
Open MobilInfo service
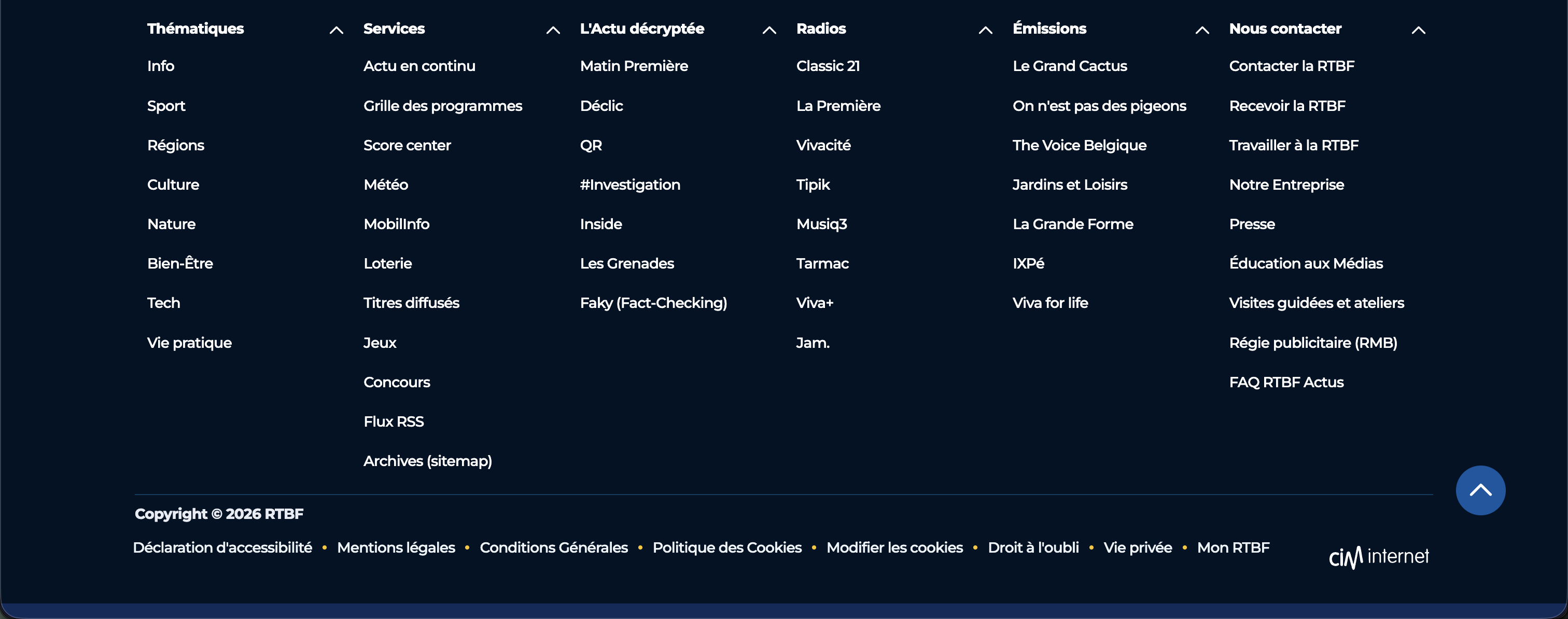pyautogui.click(x=397, y=224)
